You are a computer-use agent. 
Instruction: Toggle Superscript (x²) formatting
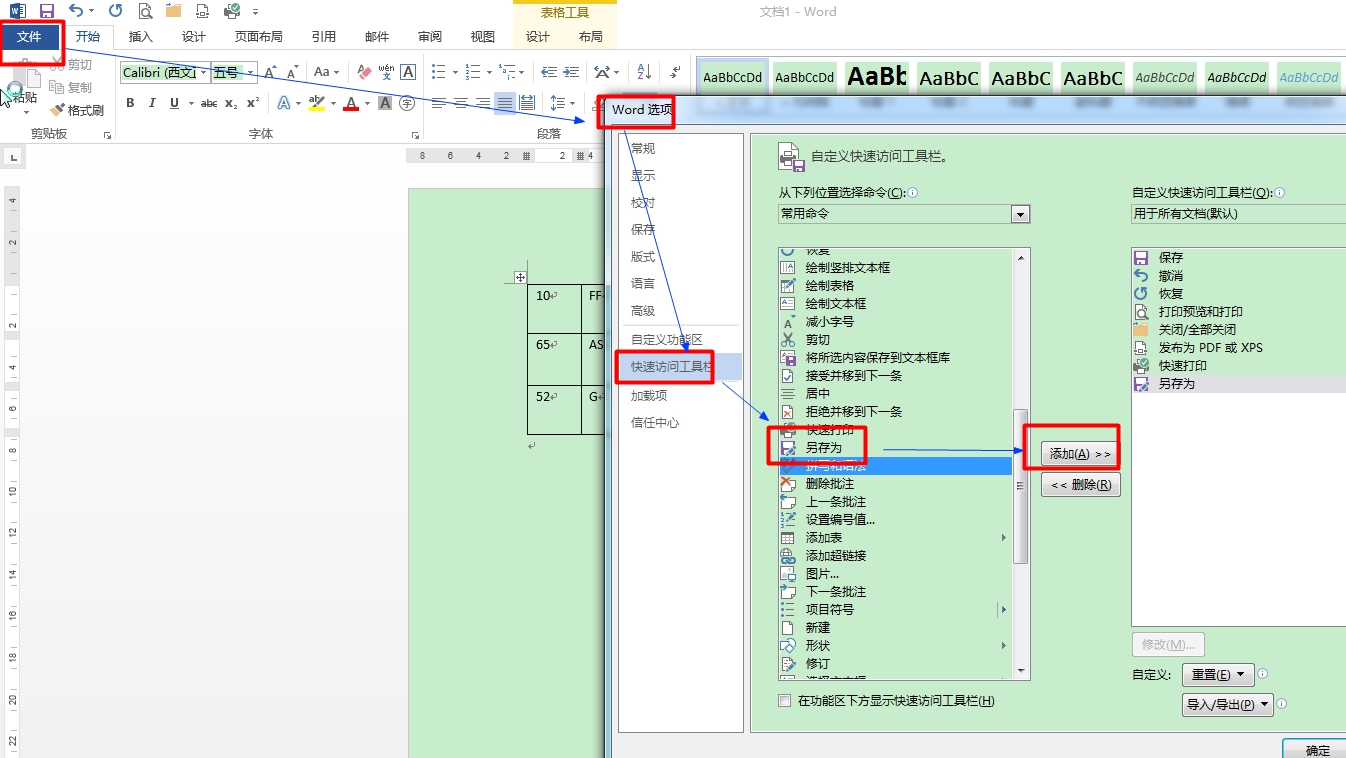tap(253, 103)
